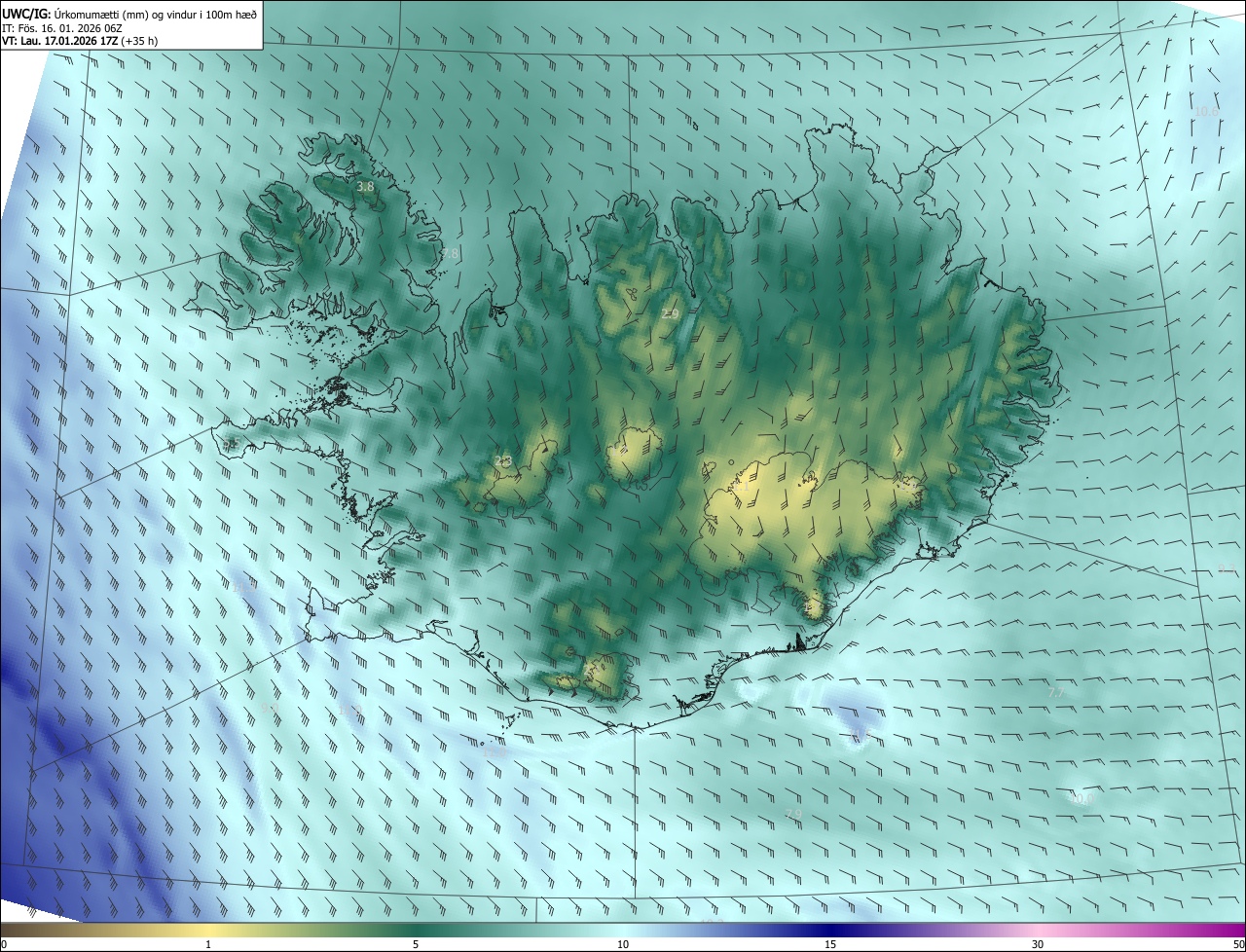Click the '50' label on the colour scale
1246x952 pixels.
(x=1238, y=944)
